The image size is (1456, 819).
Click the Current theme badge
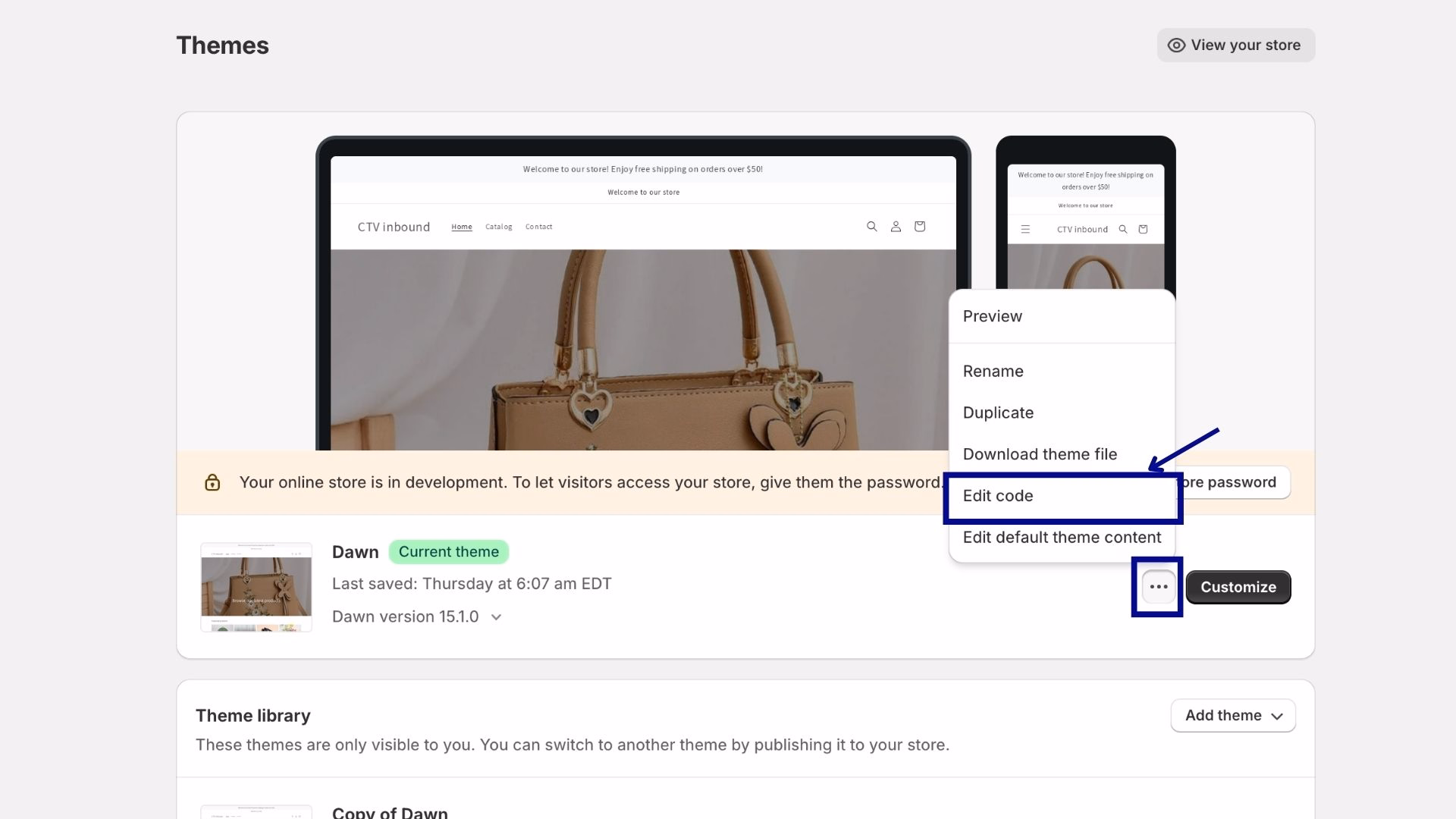tap(449, 552)
